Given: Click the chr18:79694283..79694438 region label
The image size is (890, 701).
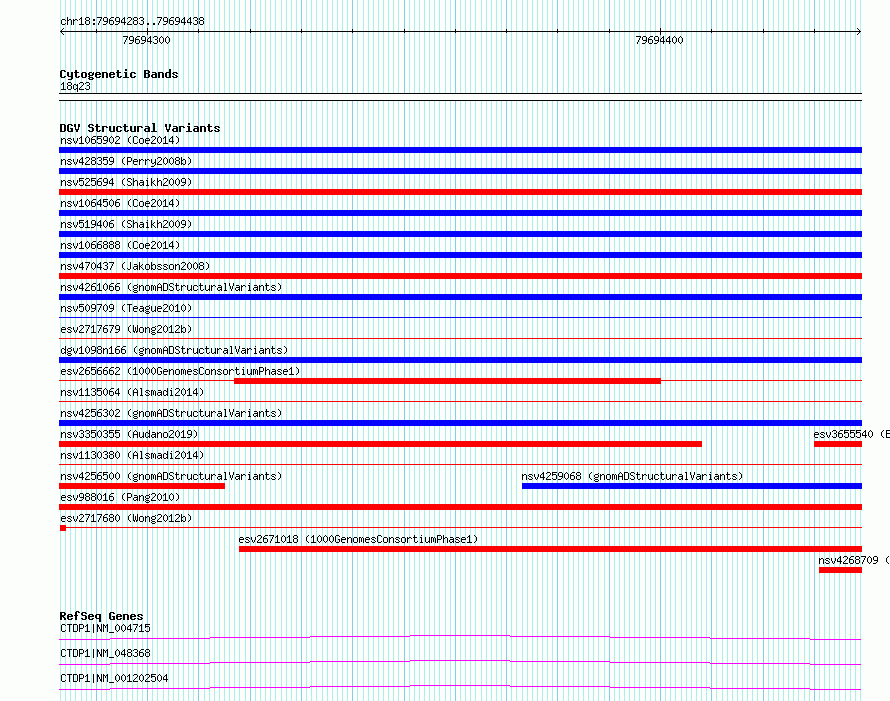Looking at the screenshot, I should click(x=132, y=22).
